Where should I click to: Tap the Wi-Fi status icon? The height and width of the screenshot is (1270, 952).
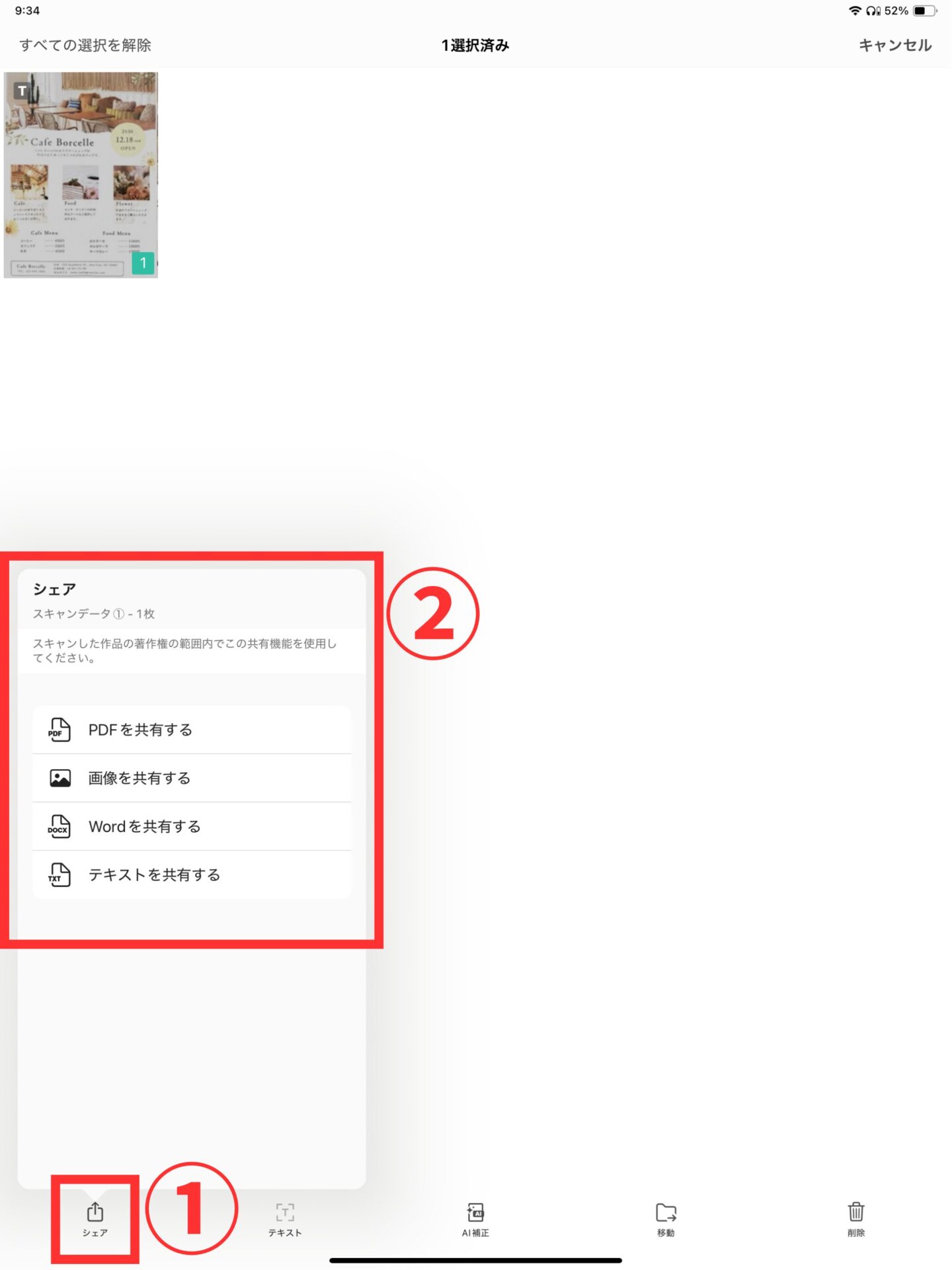coord(855,11)
